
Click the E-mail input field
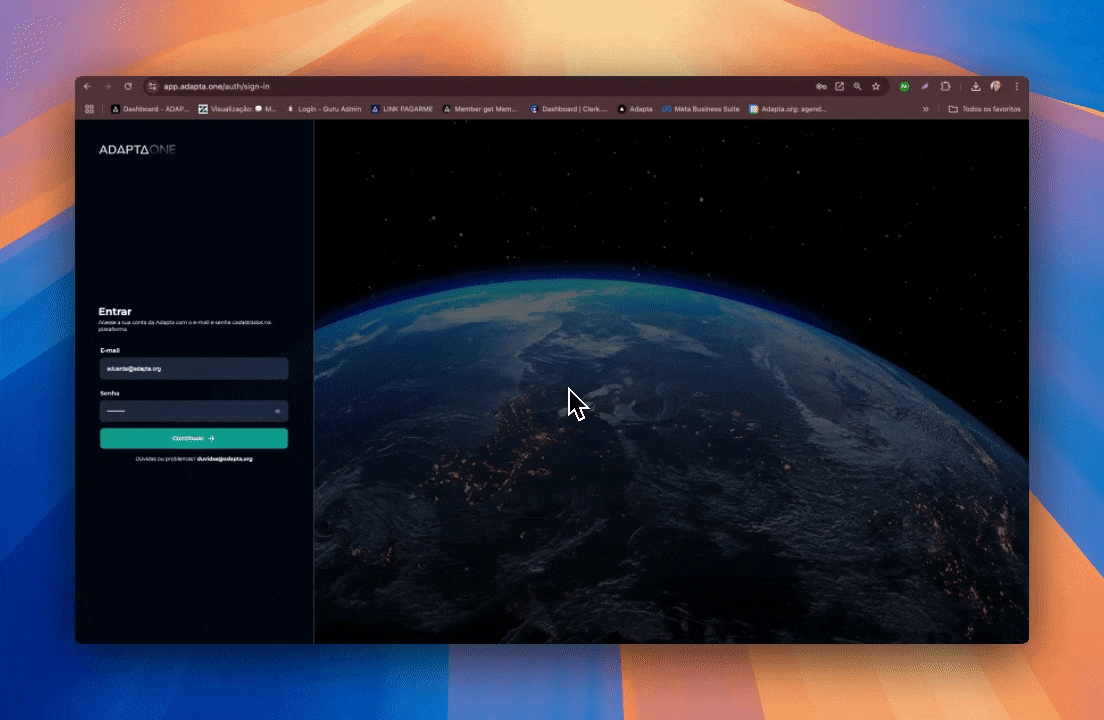[x=193, y=369]
